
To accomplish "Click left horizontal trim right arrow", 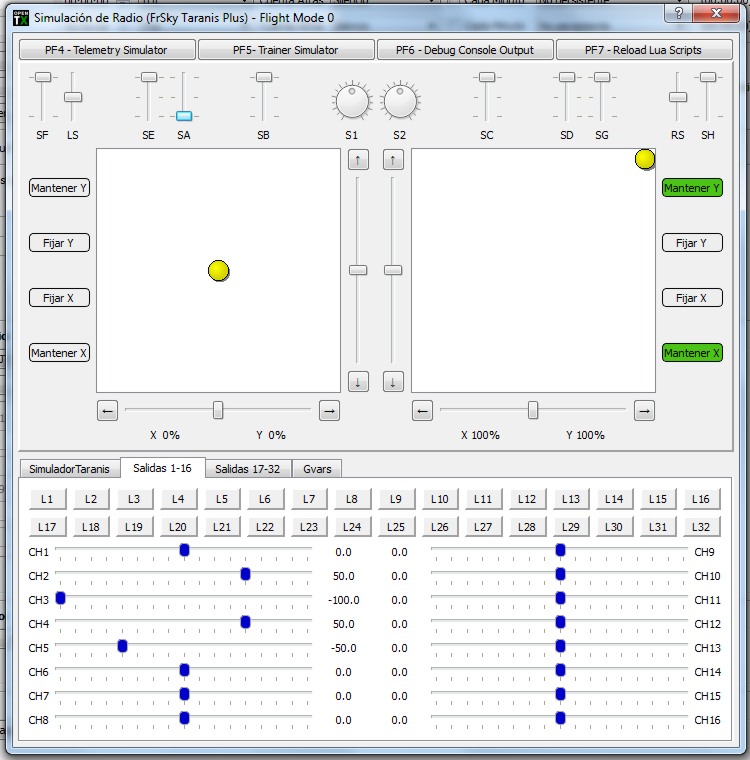I will [x=329, y=411].
